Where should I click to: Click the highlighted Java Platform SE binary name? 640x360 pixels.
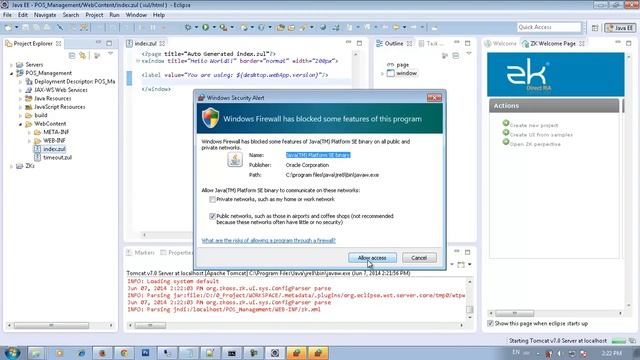click(318, 155)
